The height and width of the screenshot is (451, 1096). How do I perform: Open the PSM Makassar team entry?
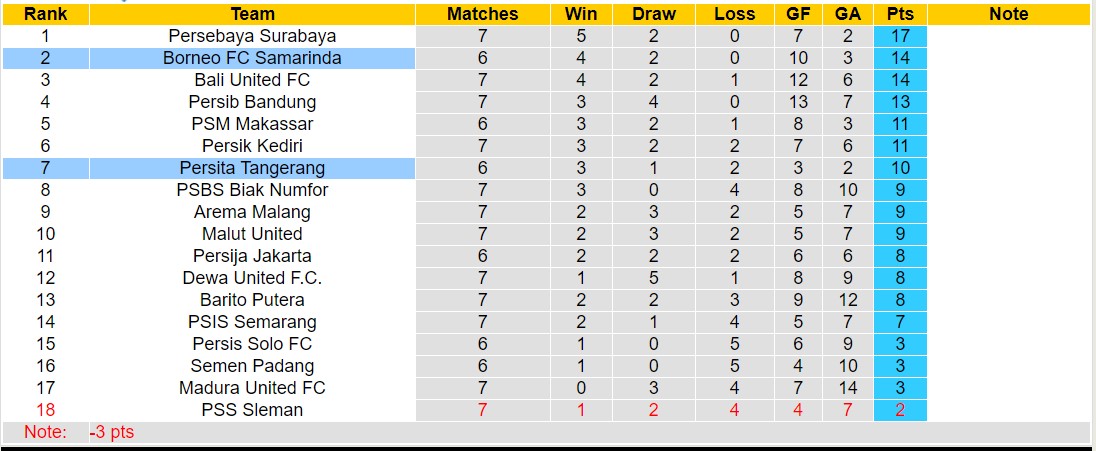tap(252, 124)
